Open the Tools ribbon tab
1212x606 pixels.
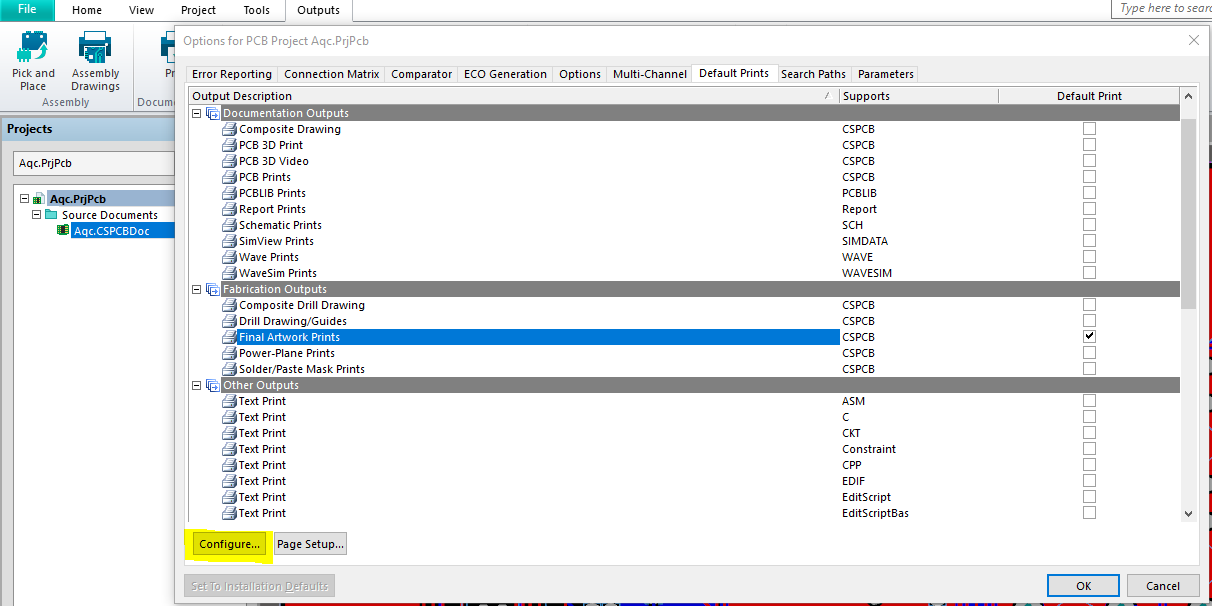point(256,10)
